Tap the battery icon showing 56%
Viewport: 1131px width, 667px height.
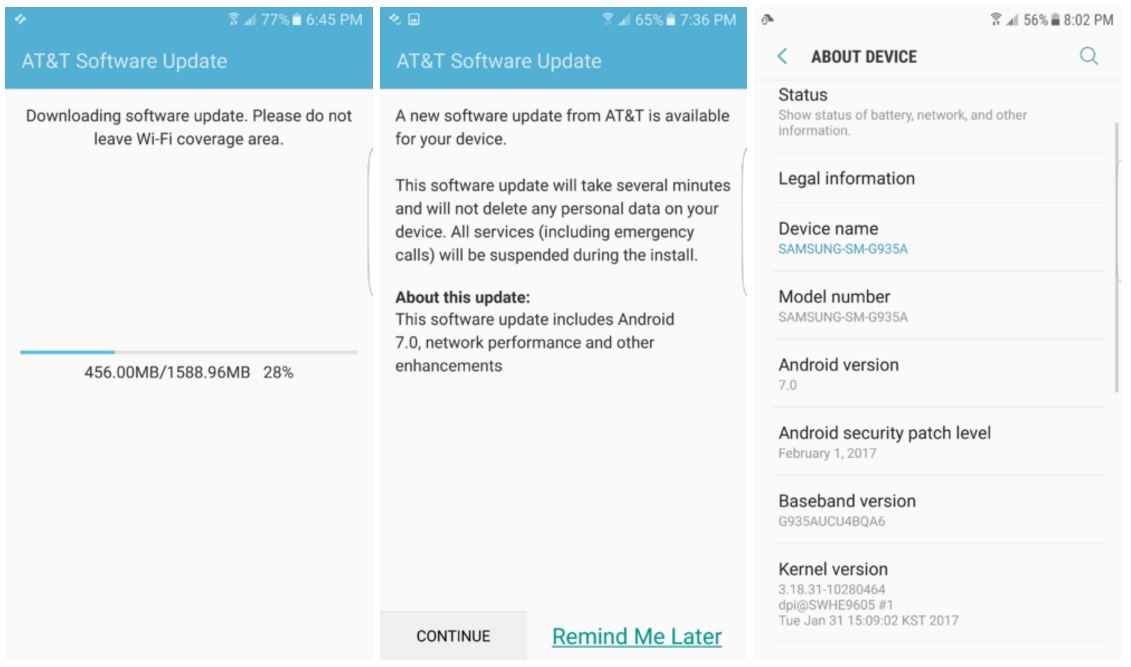point(1055,20)
